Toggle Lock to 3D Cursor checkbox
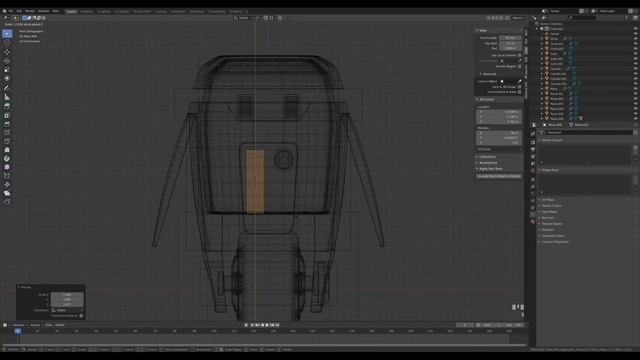Viewport: 640px width, 360px height. tap(520, 87)
